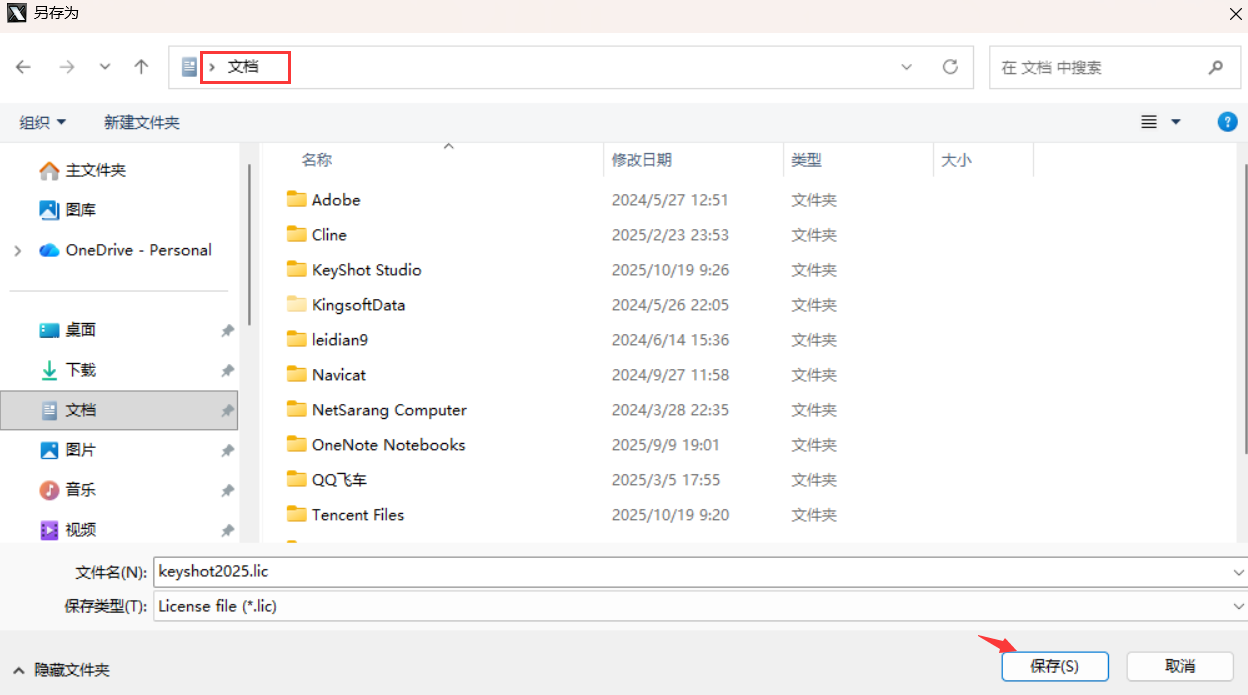Screen dimensions: 1248x695
Task: Select the 桌面 desktop shortcut in sidebar
Action: pyautogui.click(x=80, y=330)
